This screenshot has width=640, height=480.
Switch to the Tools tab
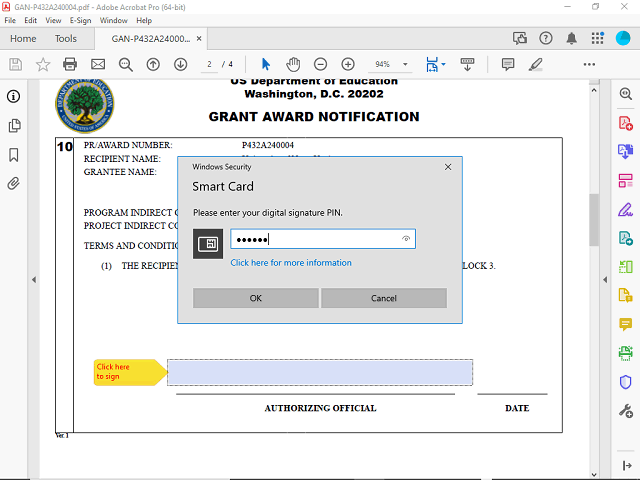(66, 39)
